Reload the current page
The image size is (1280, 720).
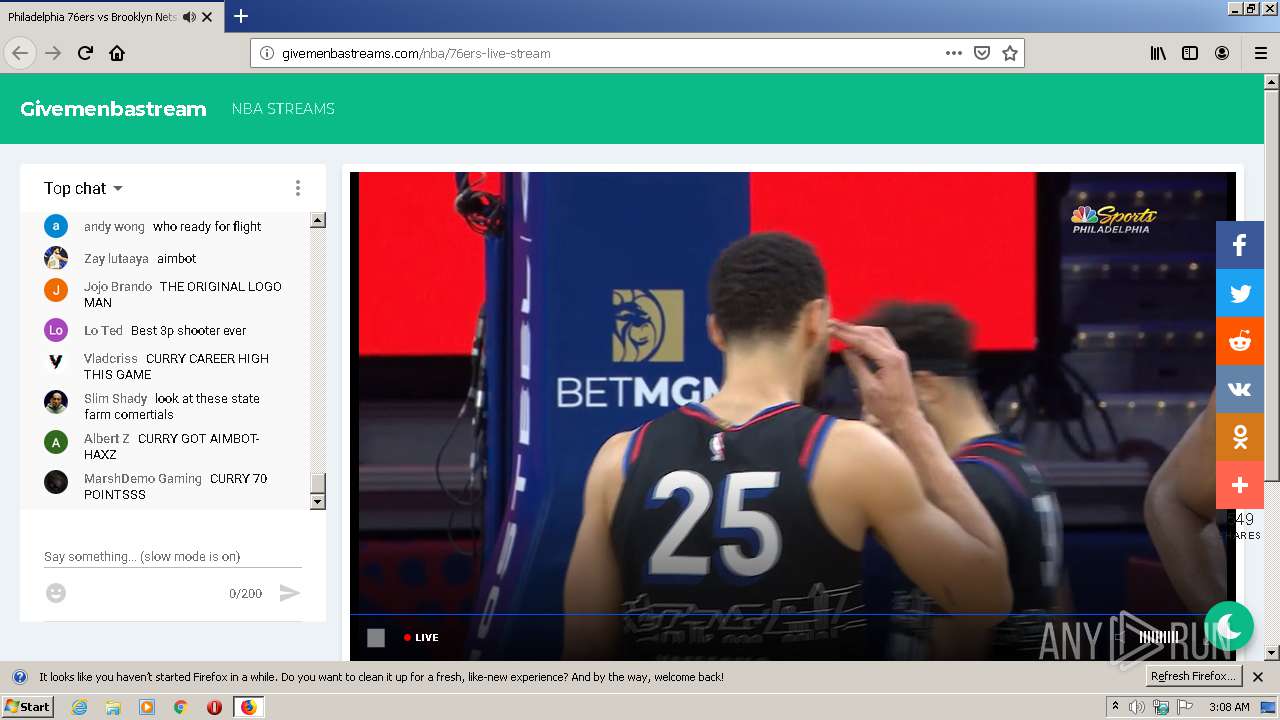(85, 53)
